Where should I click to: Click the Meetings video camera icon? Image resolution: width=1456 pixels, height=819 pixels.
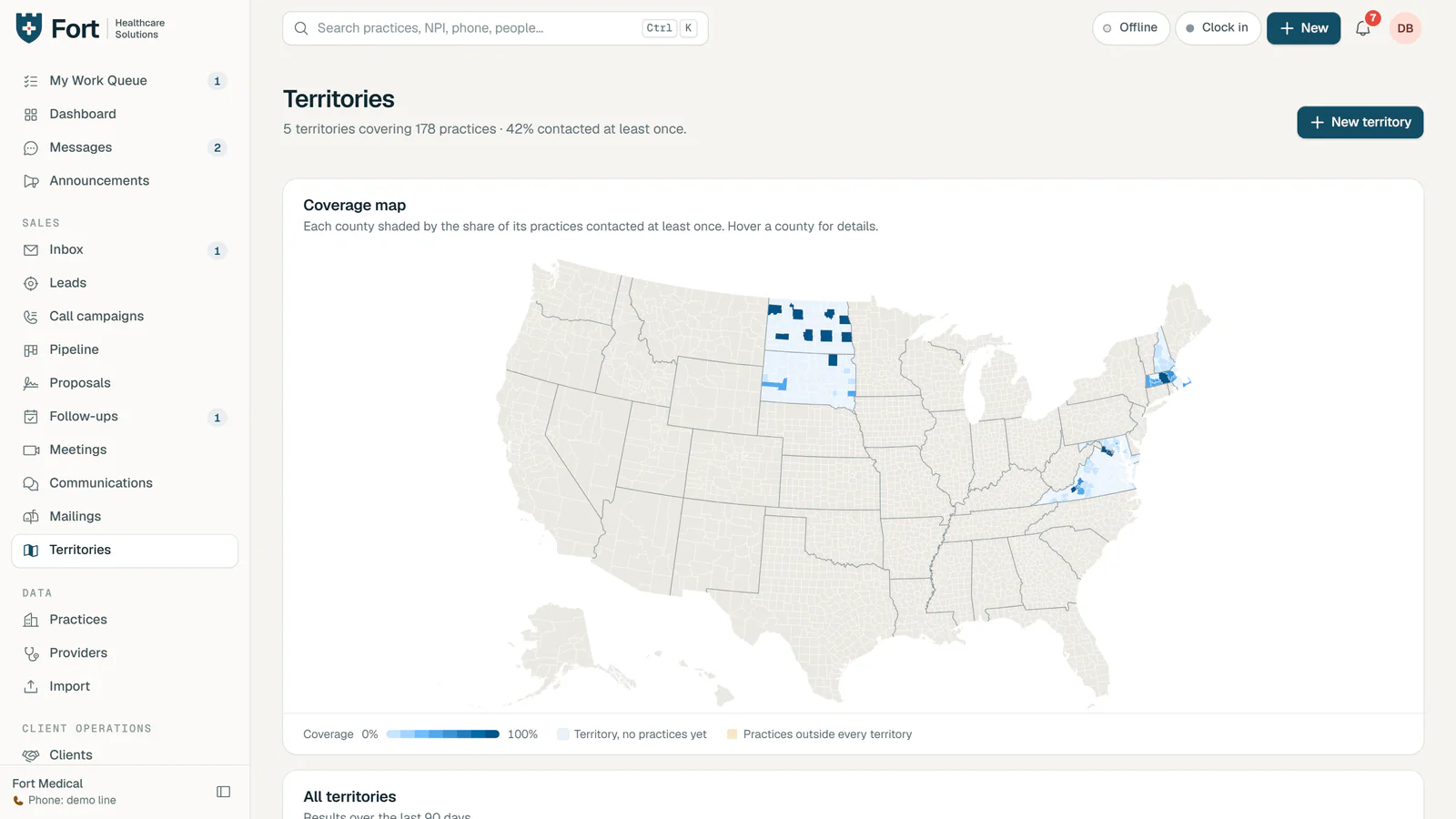31,450
